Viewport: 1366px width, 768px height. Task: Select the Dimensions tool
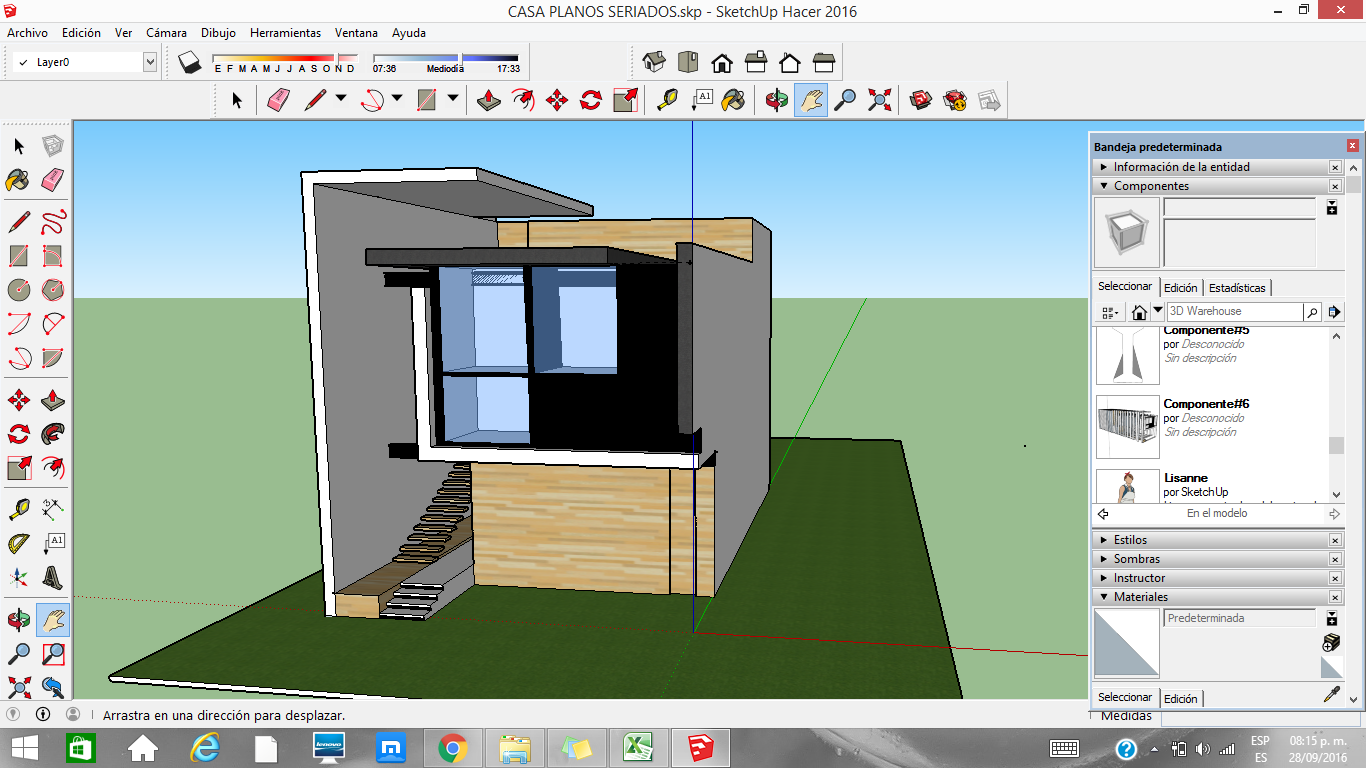click(53, 510)
